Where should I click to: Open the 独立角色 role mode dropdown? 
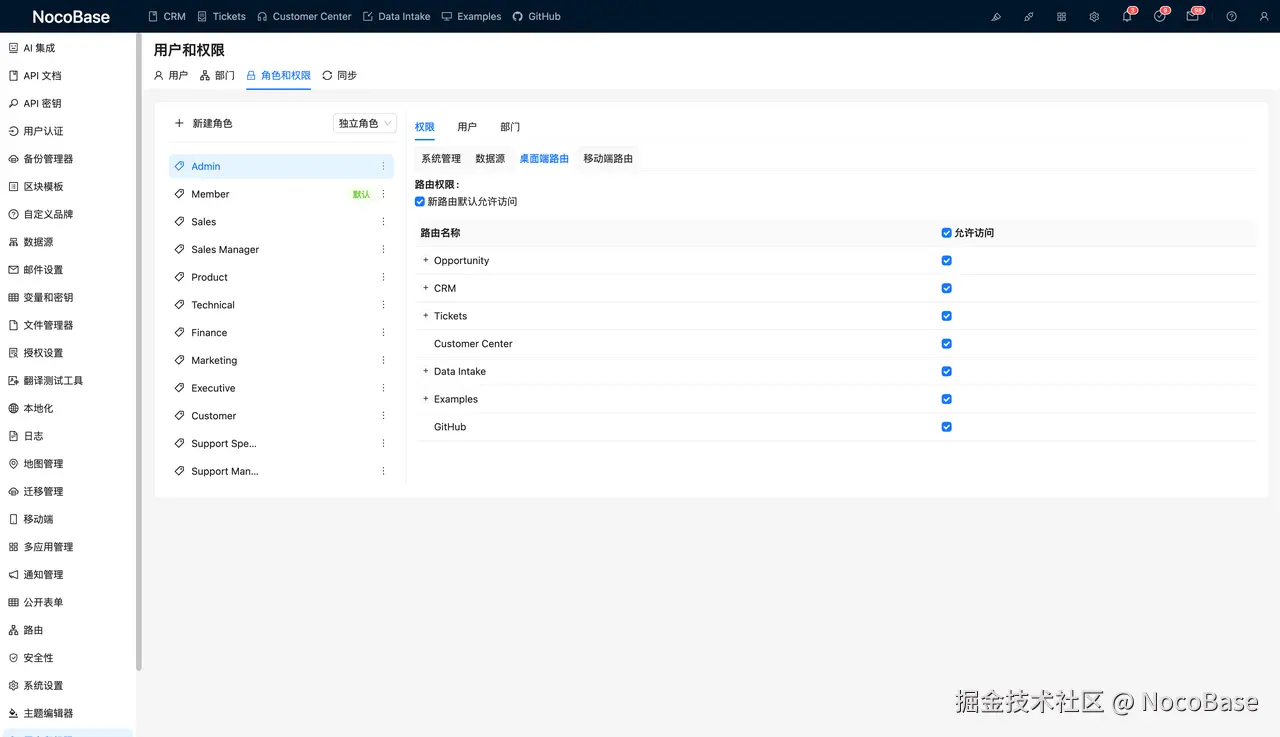[365, 123]
